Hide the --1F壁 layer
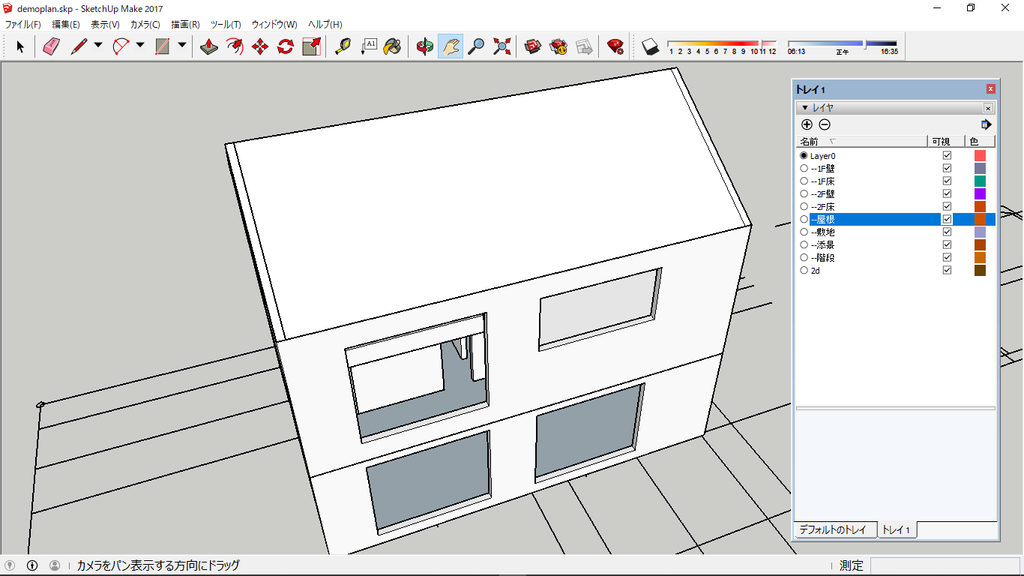 947,168
